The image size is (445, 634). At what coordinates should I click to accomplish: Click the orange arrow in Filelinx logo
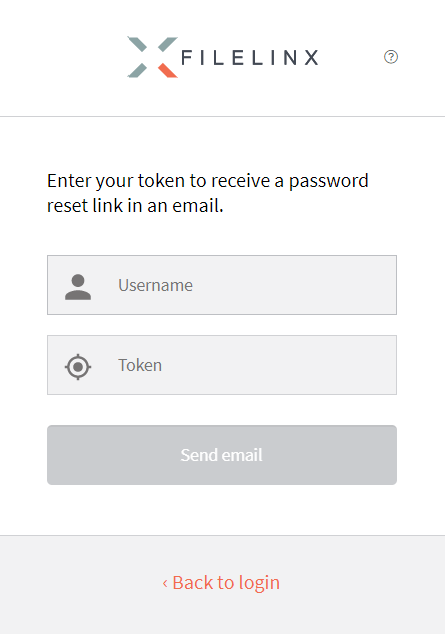click(x=167, y=70)
